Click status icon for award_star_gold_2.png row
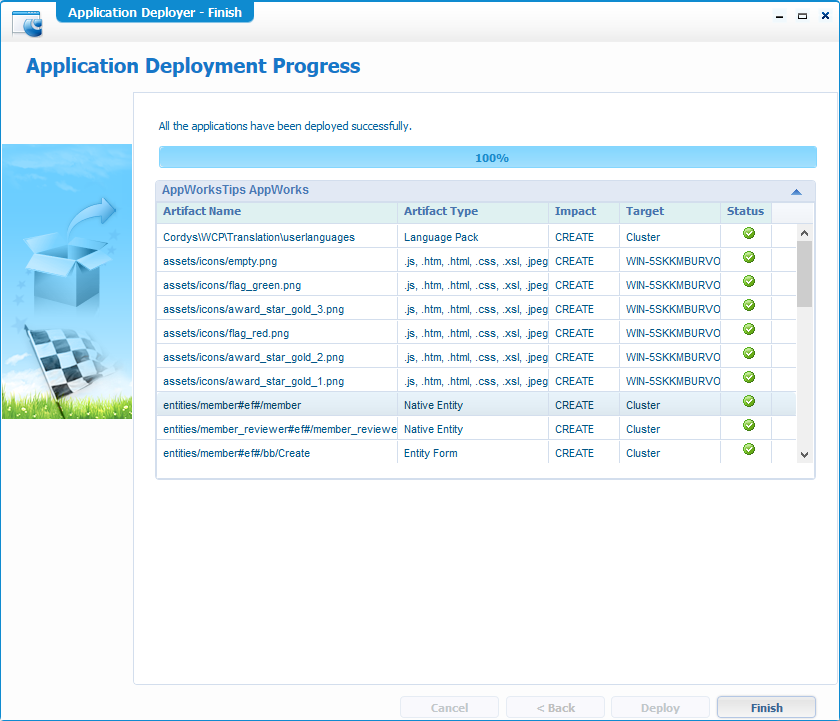840x721 pixels. tap(749, 354)
